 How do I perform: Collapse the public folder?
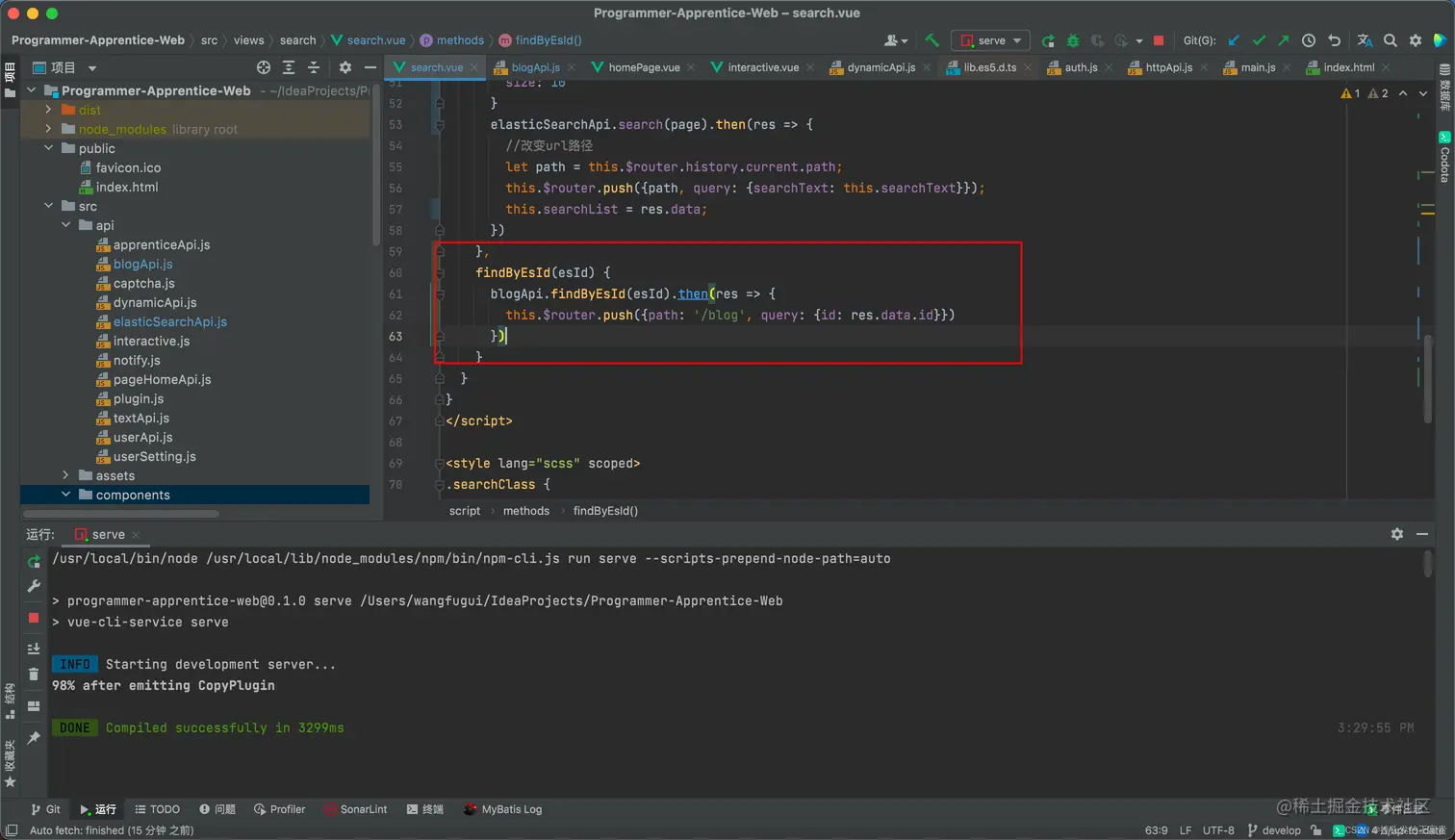(48, 148)
